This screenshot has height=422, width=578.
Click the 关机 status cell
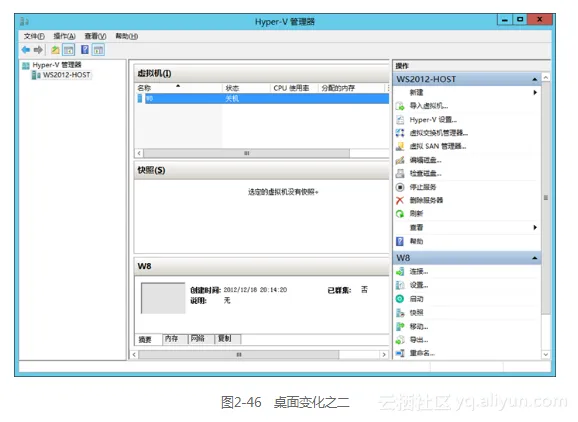pos(232,98)
